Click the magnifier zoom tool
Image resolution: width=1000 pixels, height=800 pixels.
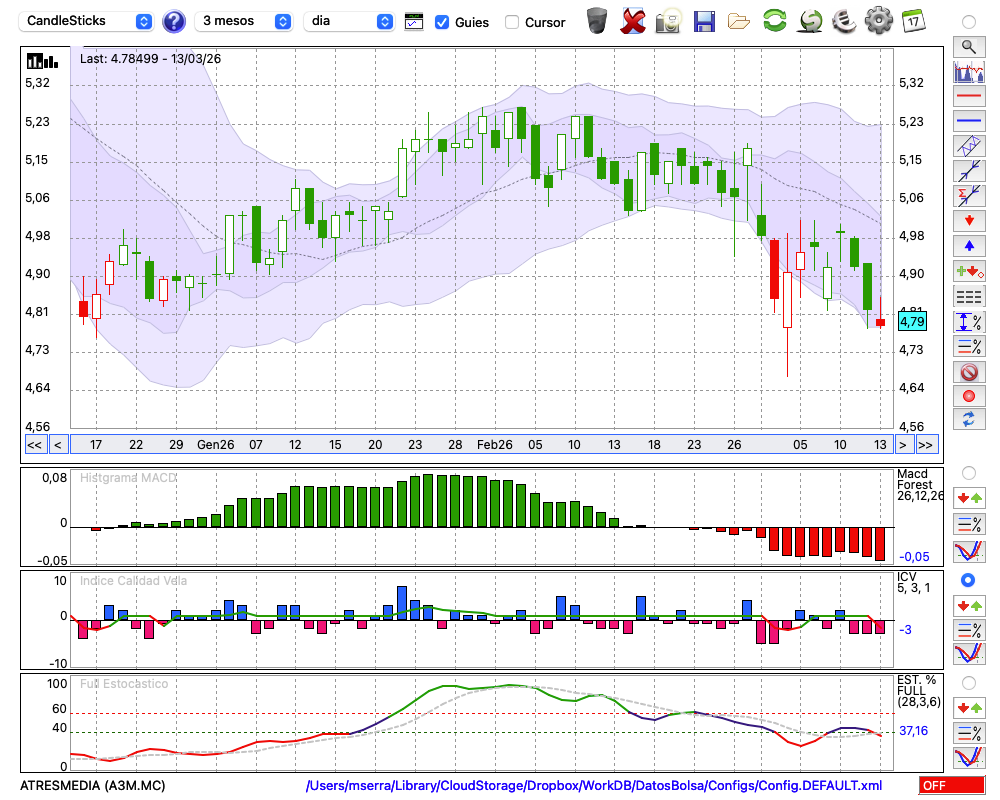(969, 47)
